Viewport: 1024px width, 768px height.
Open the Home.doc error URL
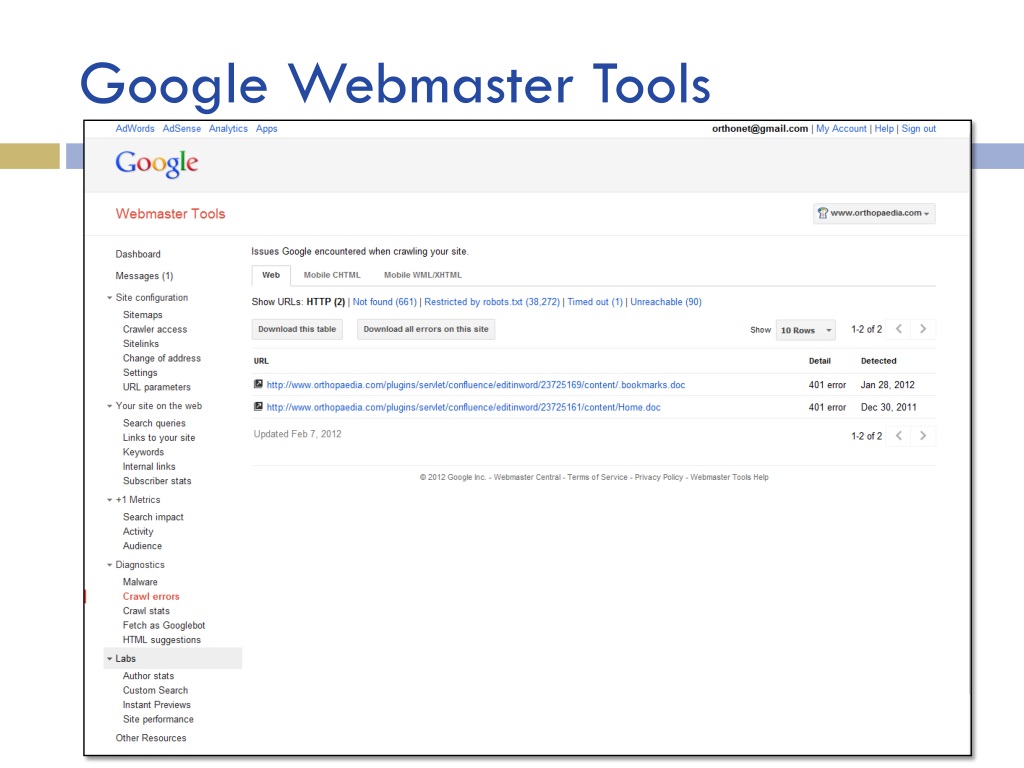(x=464, y=407)
